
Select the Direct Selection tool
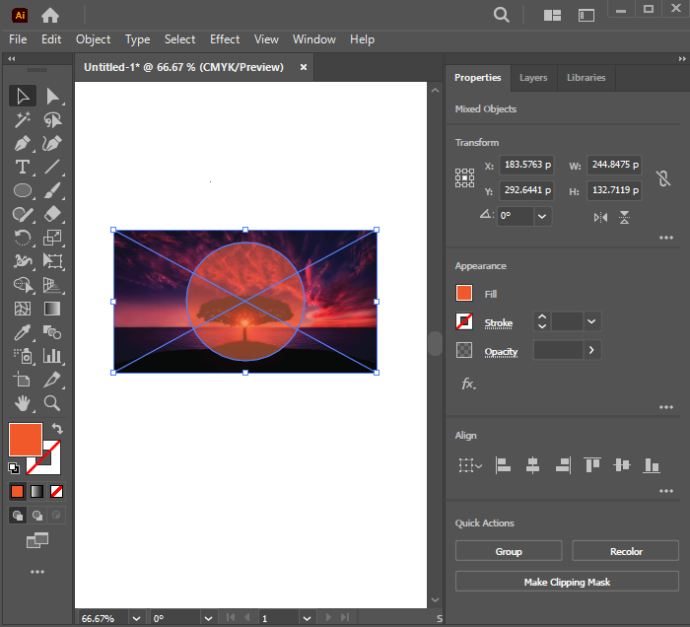(52, 96)
